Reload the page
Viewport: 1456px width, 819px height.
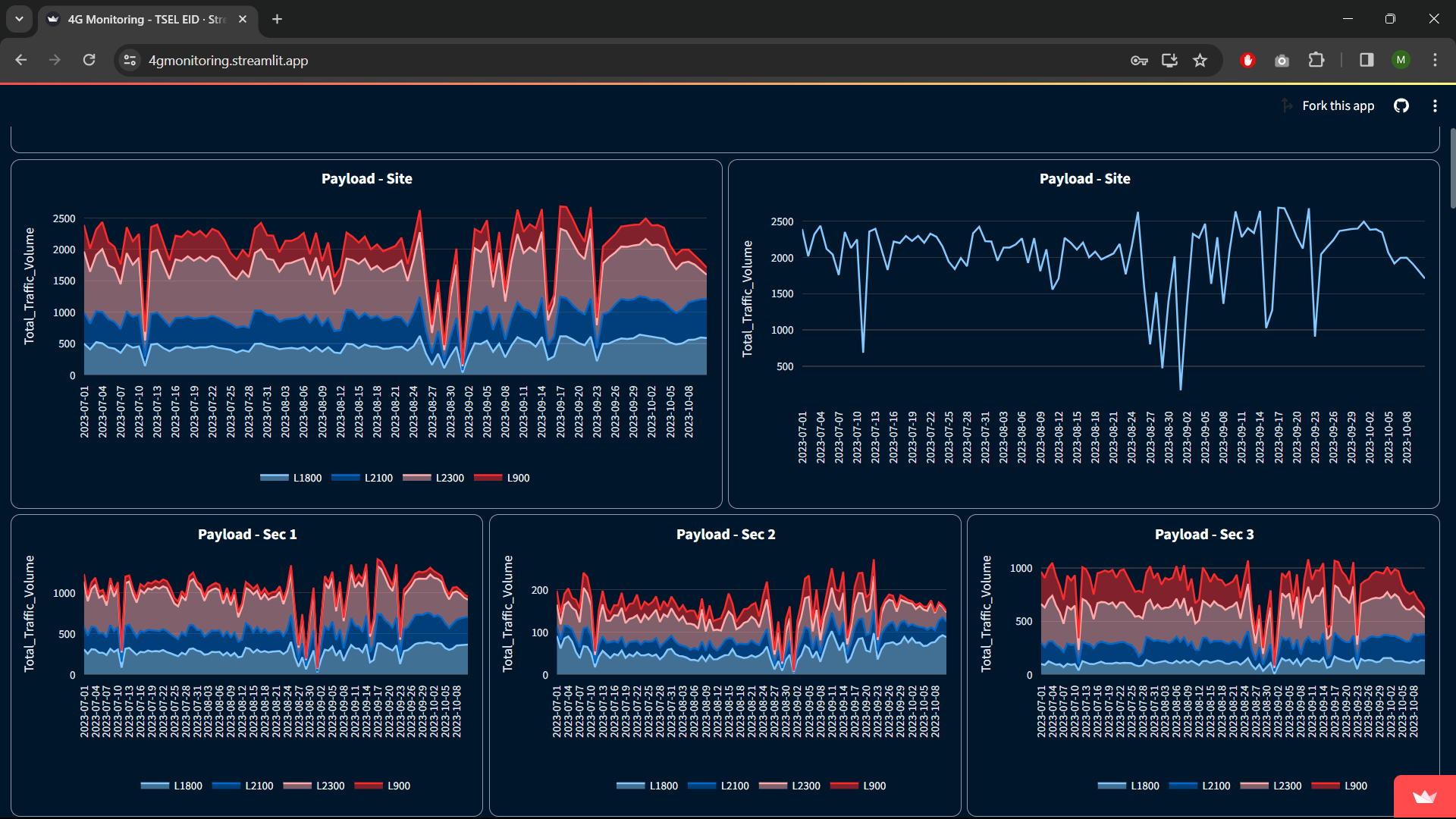(x=89, y=61)
